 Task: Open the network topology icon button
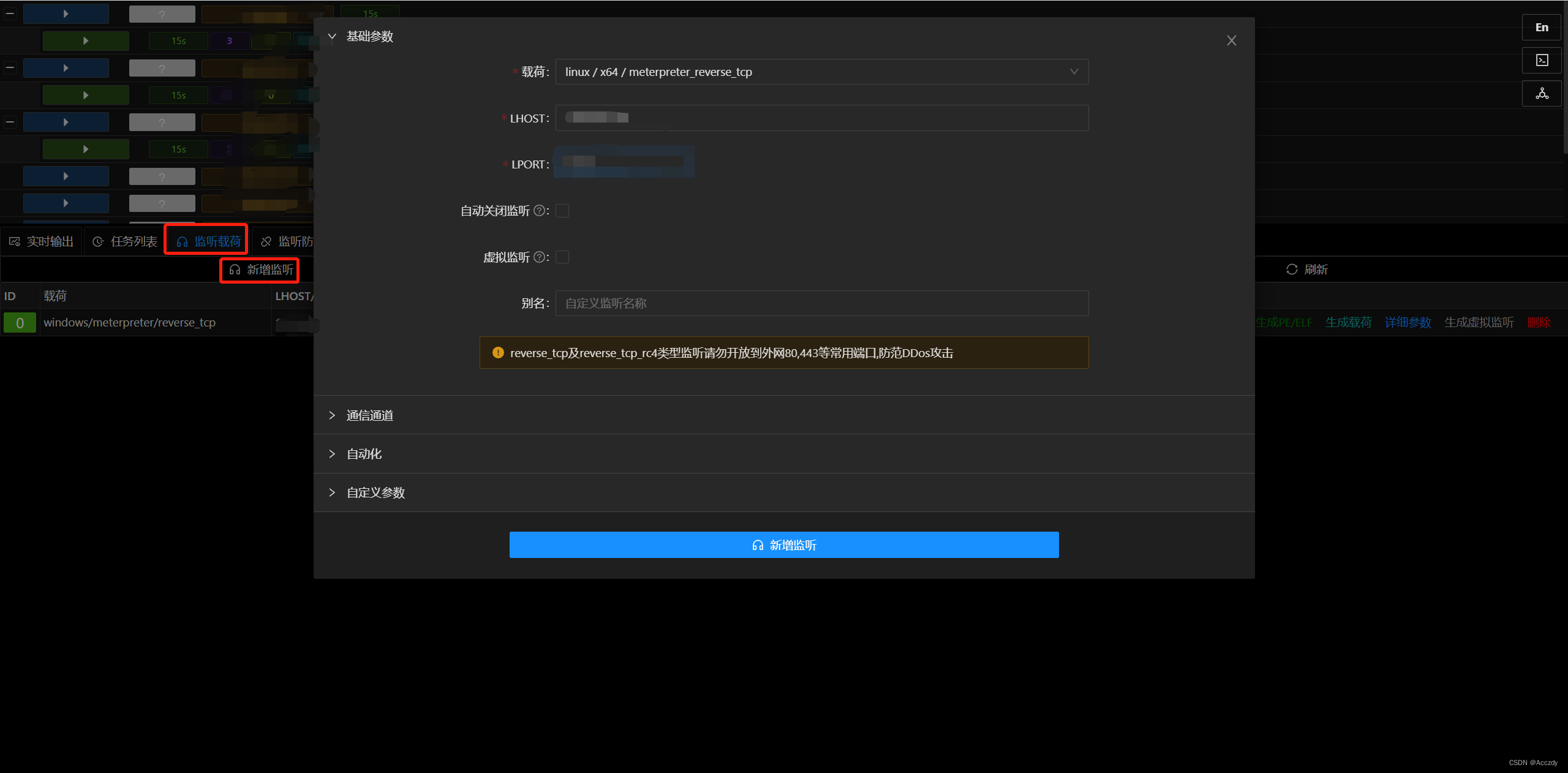pyautogui.click(x=1542, y=94)
